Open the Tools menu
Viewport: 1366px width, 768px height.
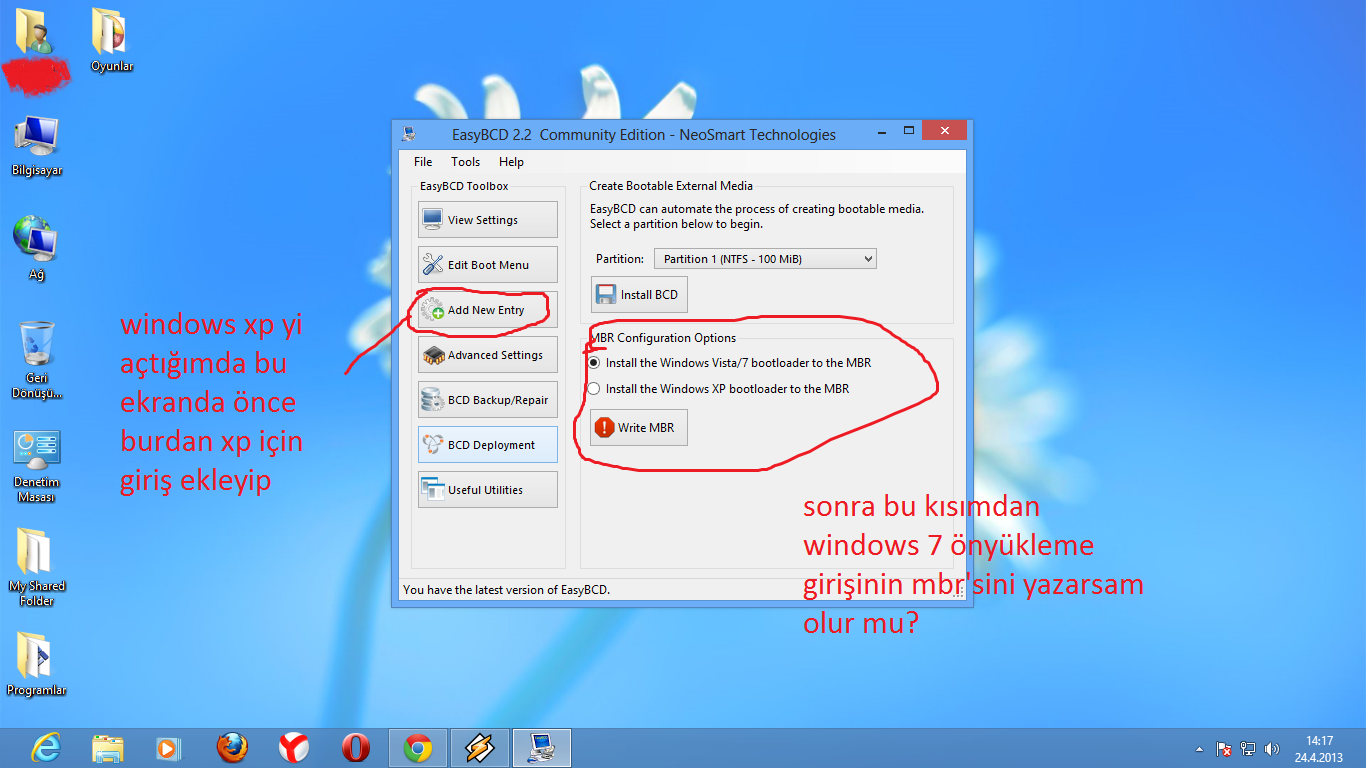coord(465,162)
